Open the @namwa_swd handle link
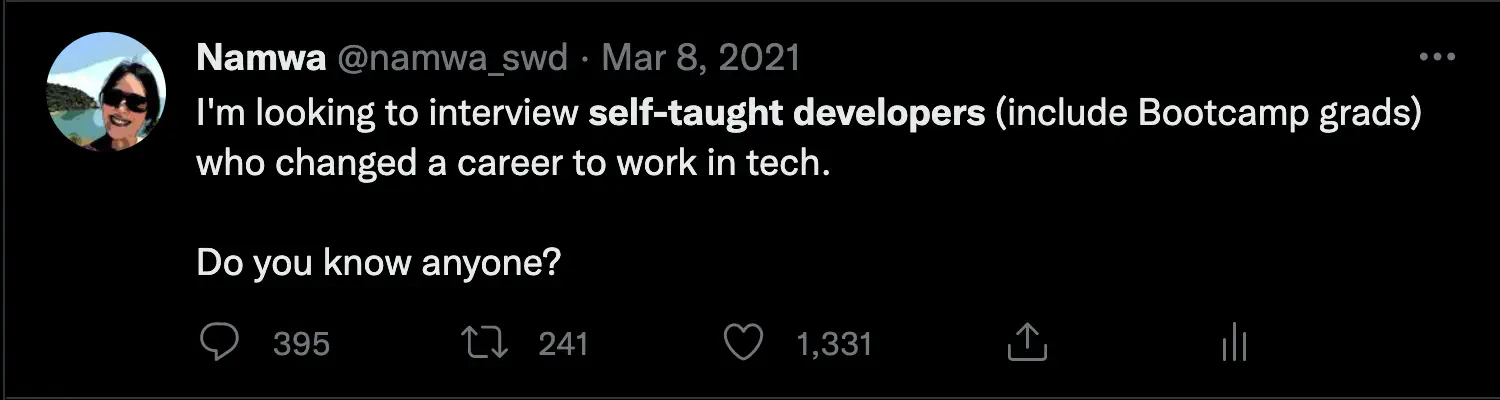The image size is (1500, 400). (x=455, y=59)
